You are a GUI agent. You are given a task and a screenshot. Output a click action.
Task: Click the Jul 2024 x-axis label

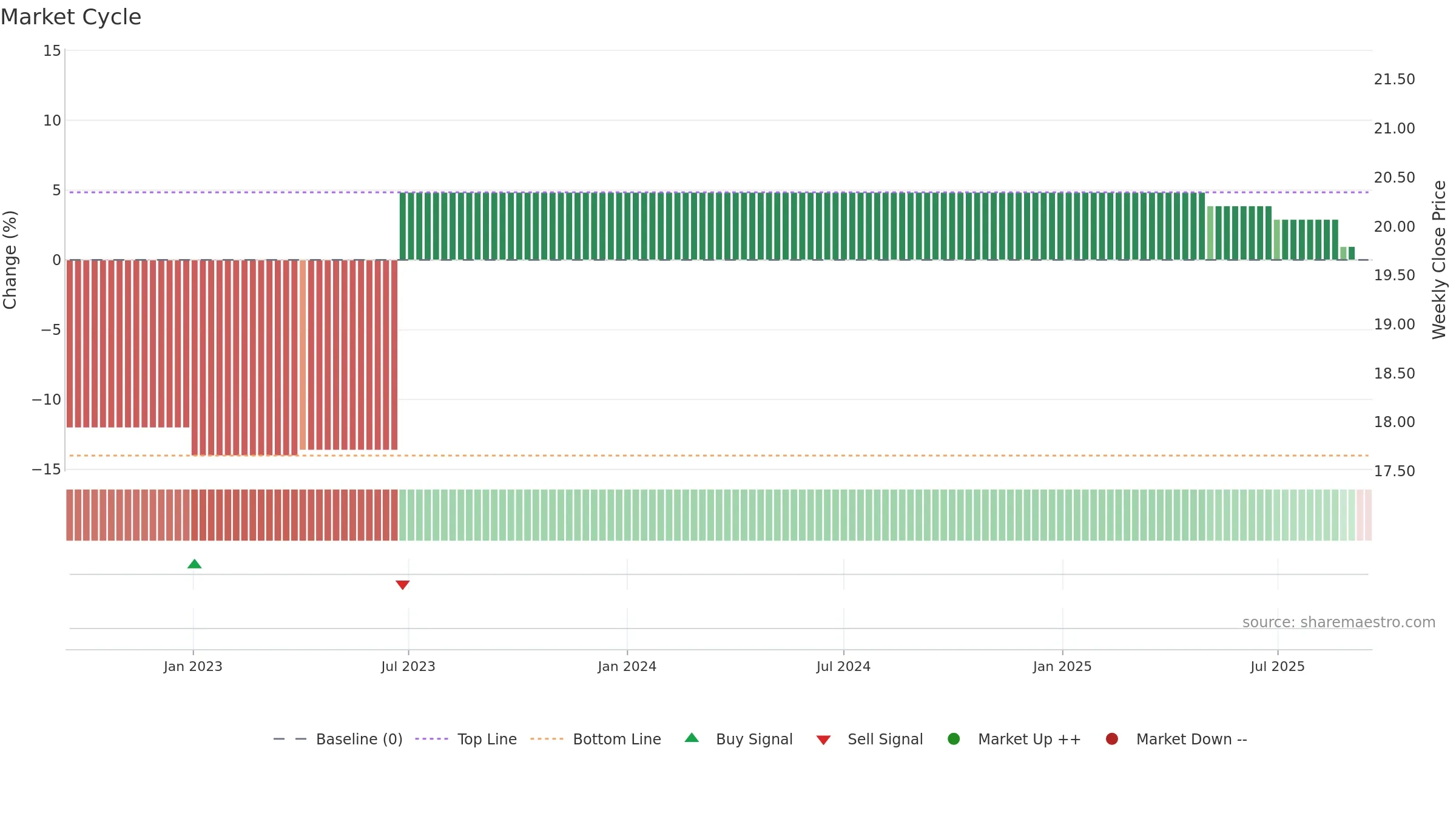[843, 666]
